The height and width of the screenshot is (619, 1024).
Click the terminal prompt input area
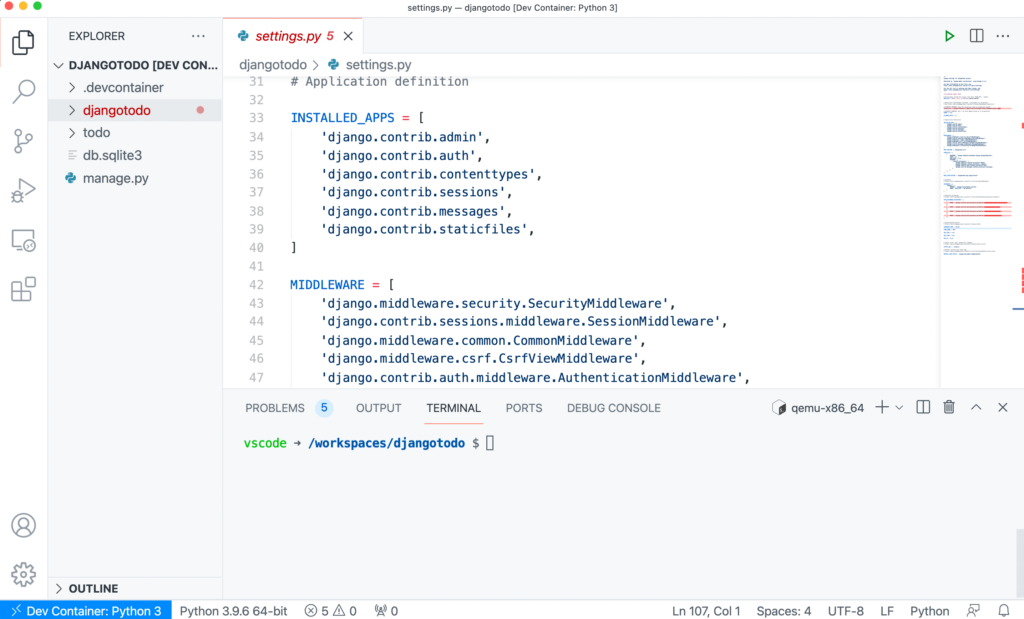click(490, 443)
